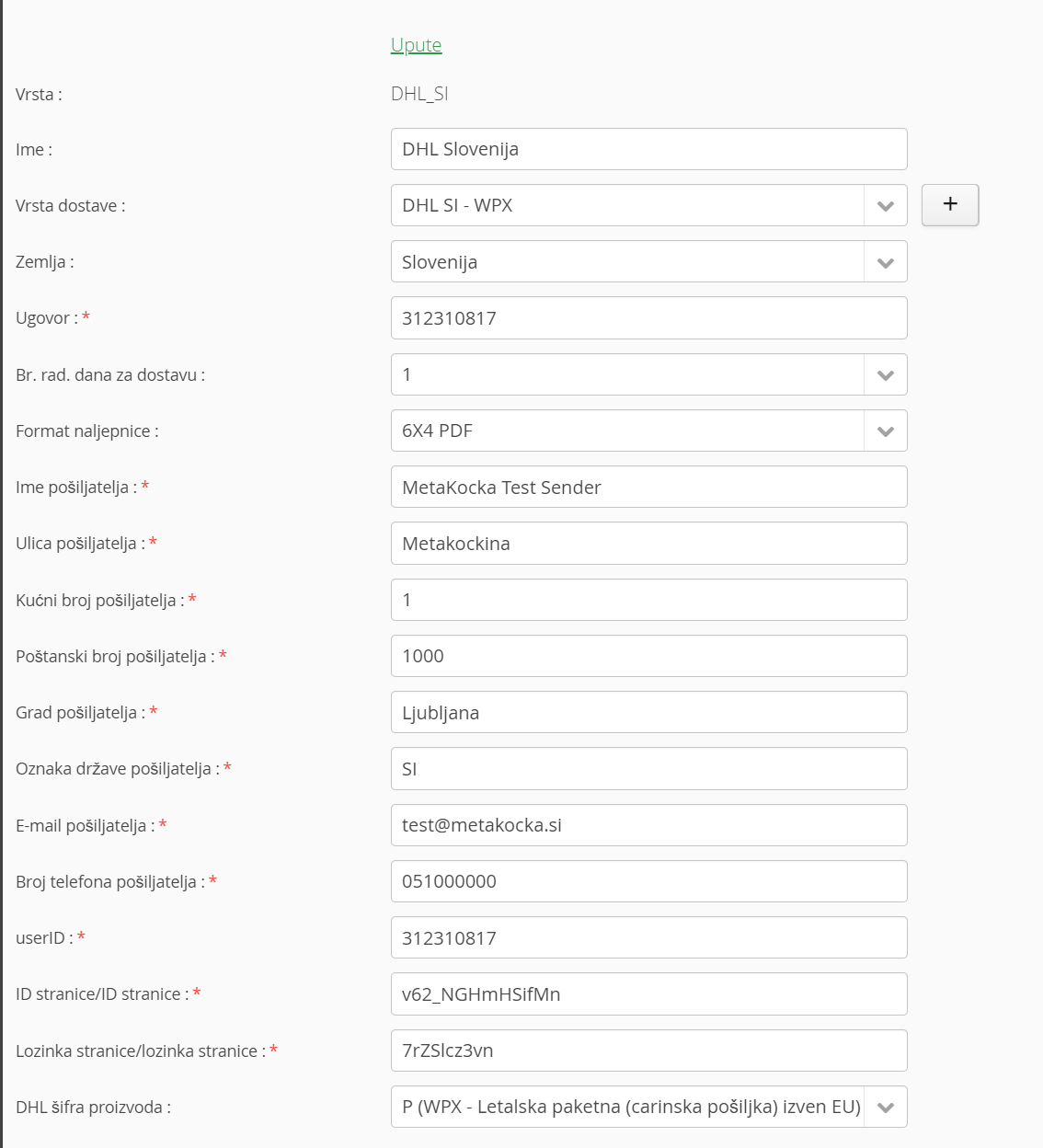This screenshot has height=1148, width=1043.
Task: Select the ID stranice input field
Action: 648,993
